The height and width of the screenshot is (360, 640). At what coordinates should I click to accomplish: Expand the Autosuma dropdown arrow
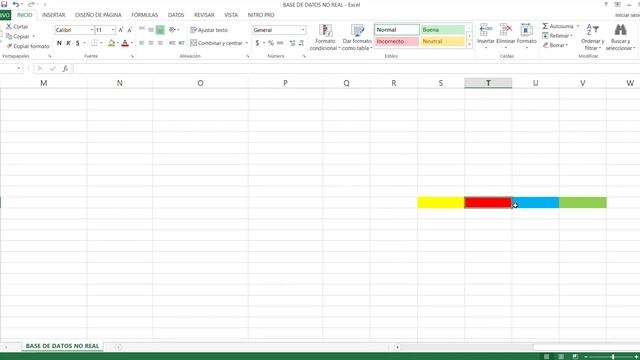click(x=578, y=26)
